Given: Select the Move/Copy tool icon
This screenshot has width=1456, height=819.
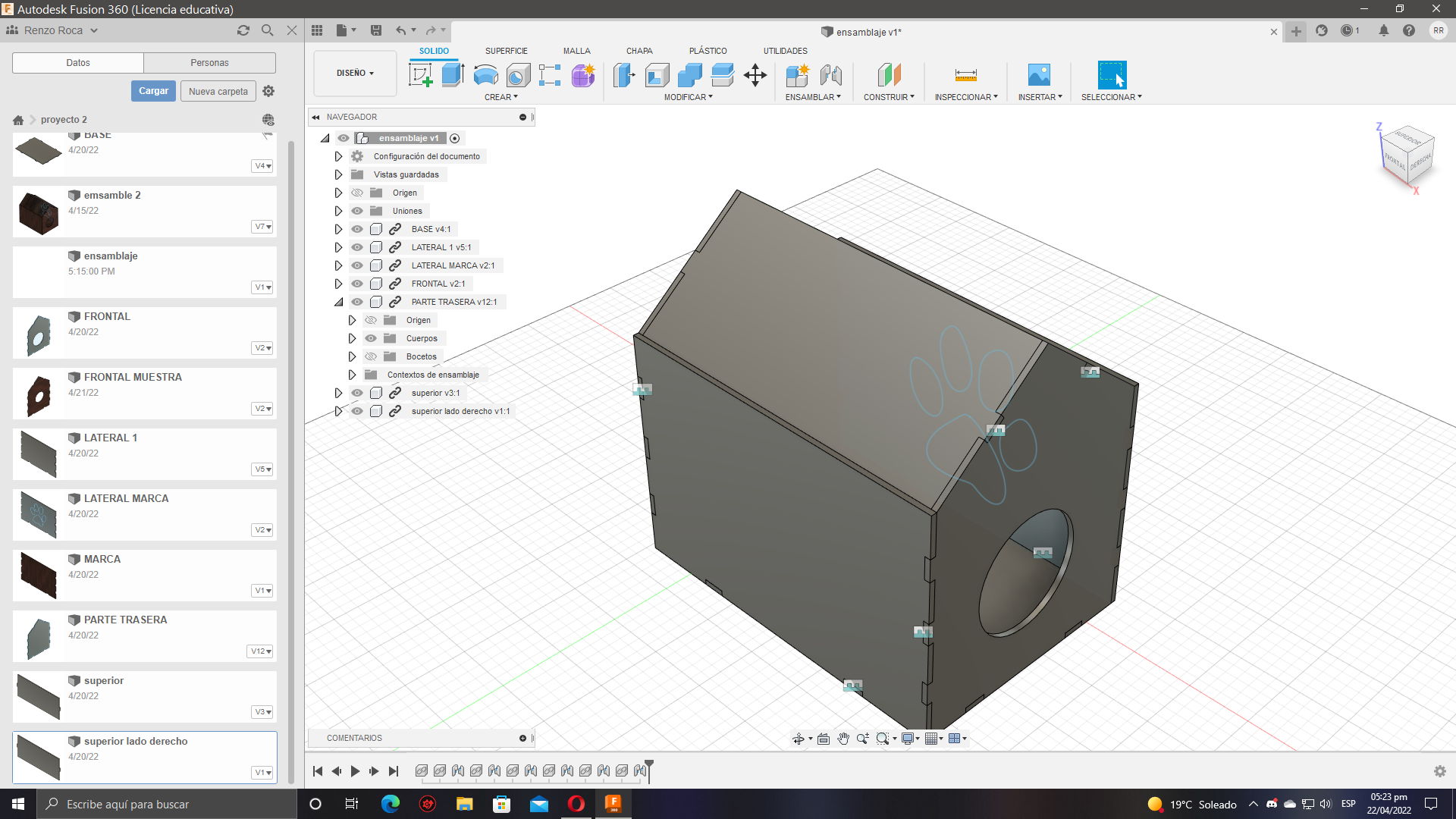Looking at the screenshot, I should point(755,75).
